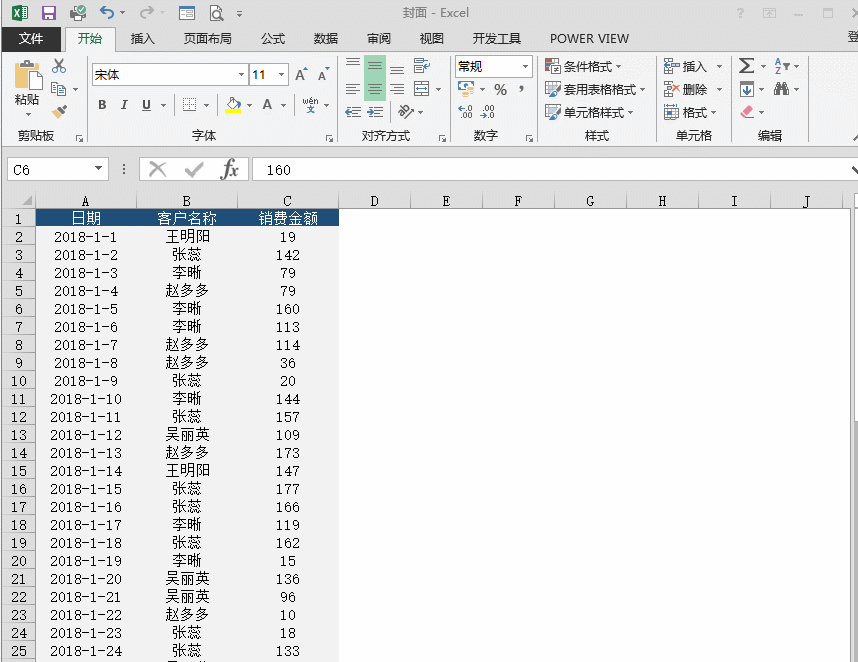Open the font name dropdown 宋体

pos(242,75)
